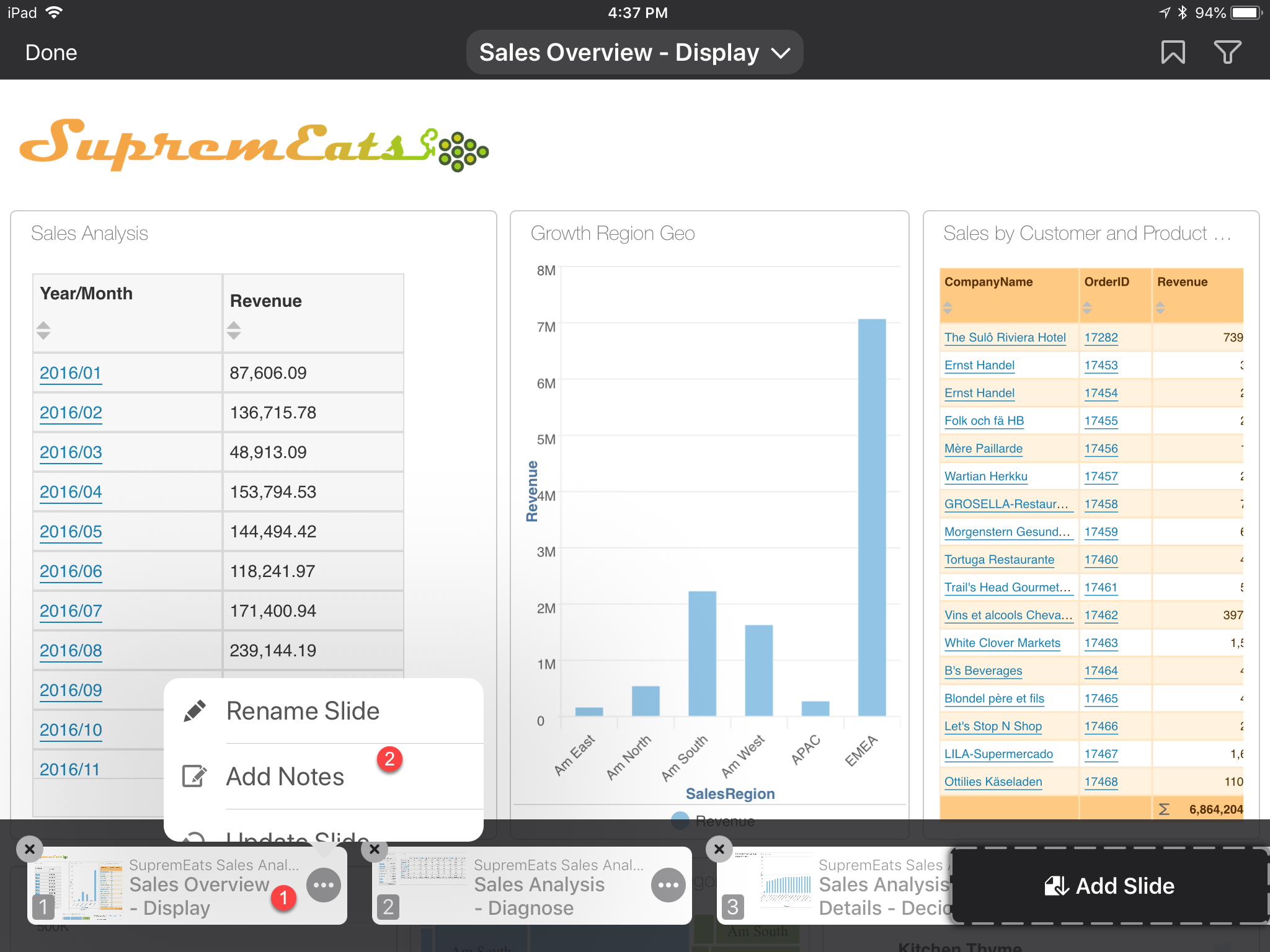Open options ellipsis for Sales Overview slide
This screenshot has width=1270, height=952.
tap(324, 885)
